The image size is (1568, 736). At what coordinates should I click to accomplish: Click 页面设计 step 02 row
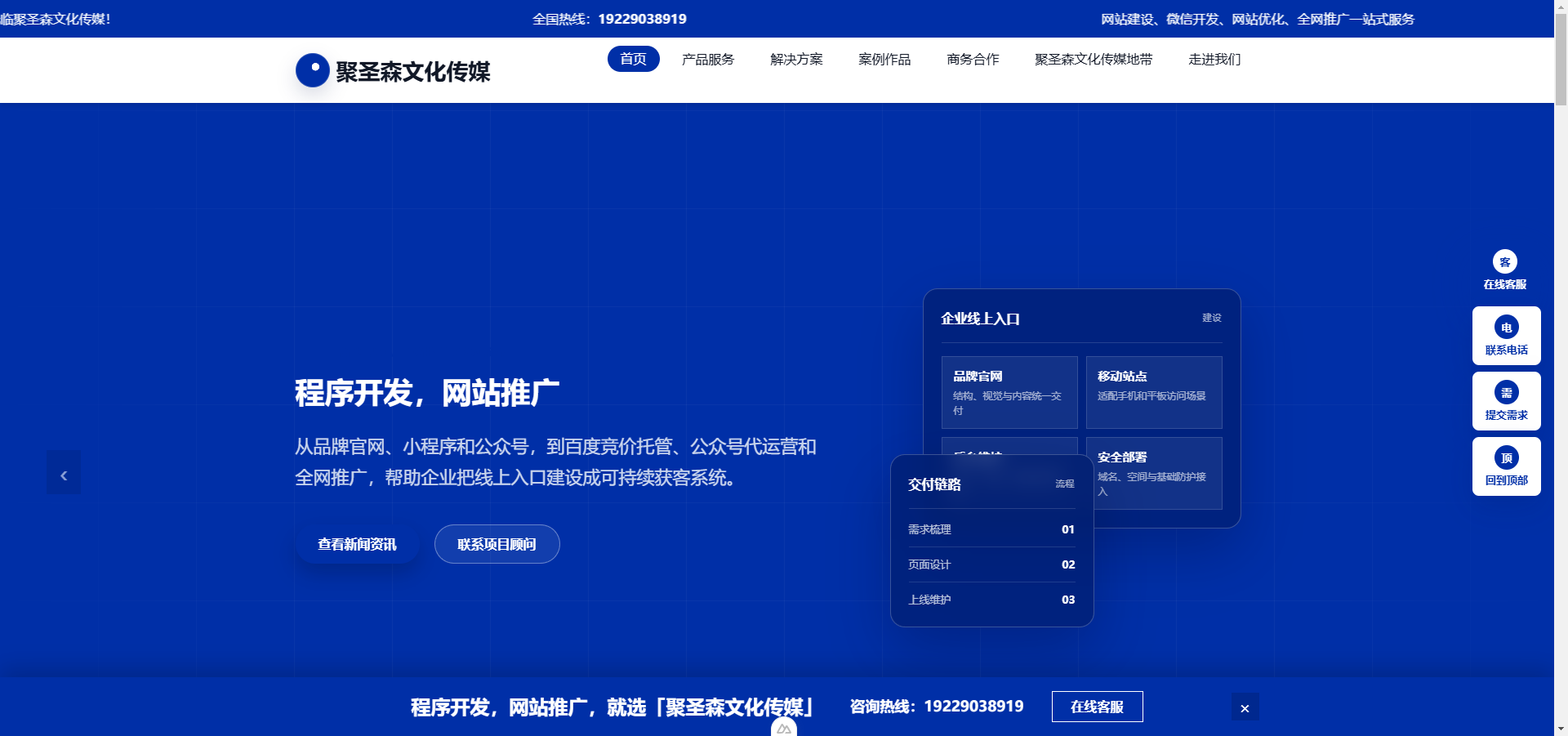tap(991, 564)
